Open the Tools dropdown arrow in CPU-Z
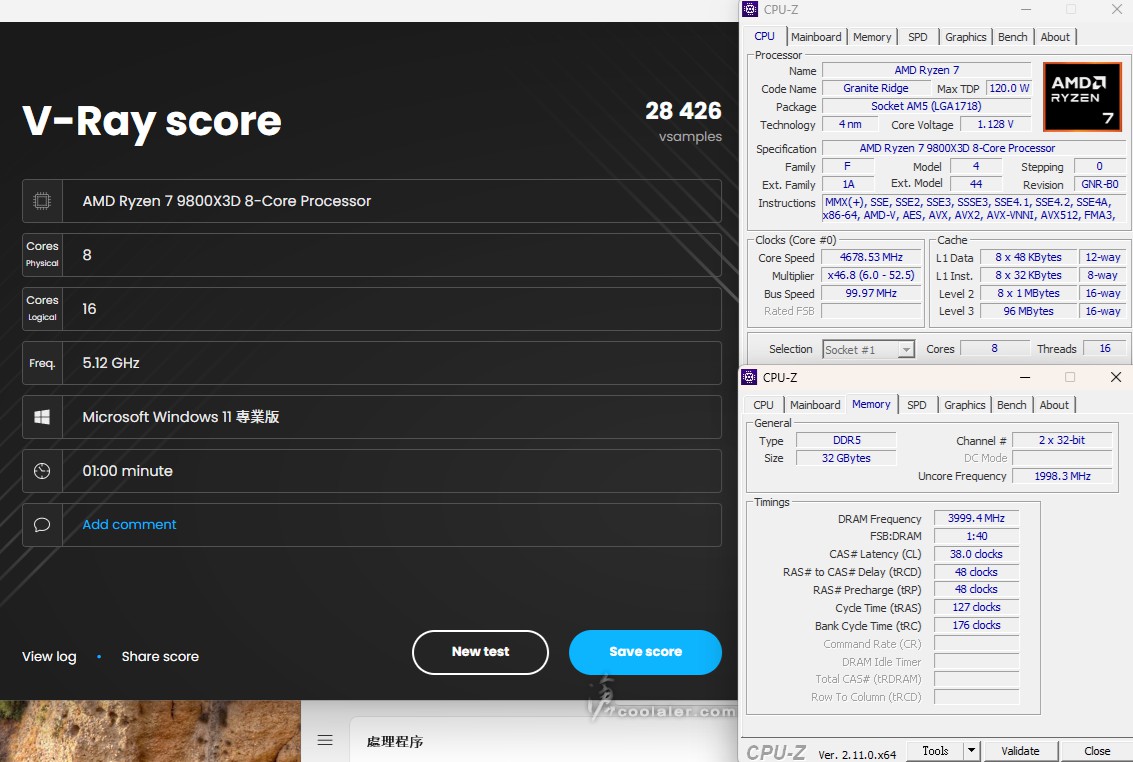1133x762 pixels. pyautogui.click(x=971, y=751)
